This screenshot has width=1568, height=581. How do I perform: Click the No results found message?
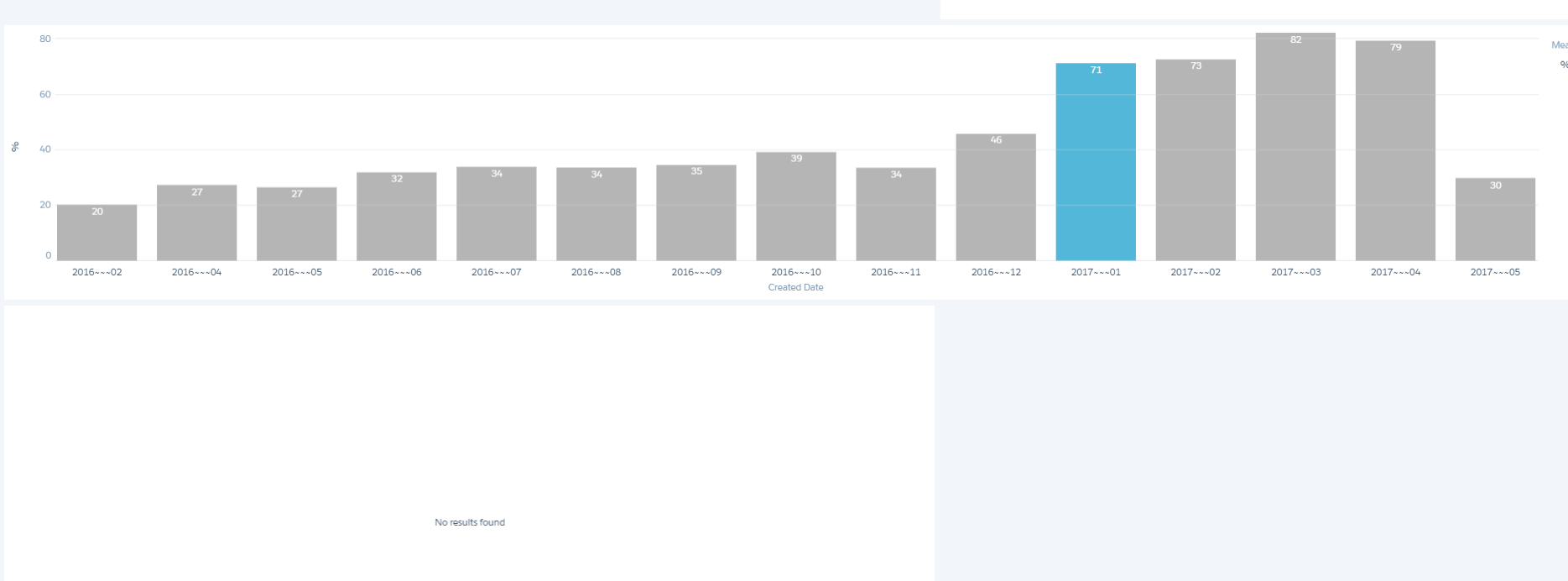pyautogui.click(x=470, y=522)
